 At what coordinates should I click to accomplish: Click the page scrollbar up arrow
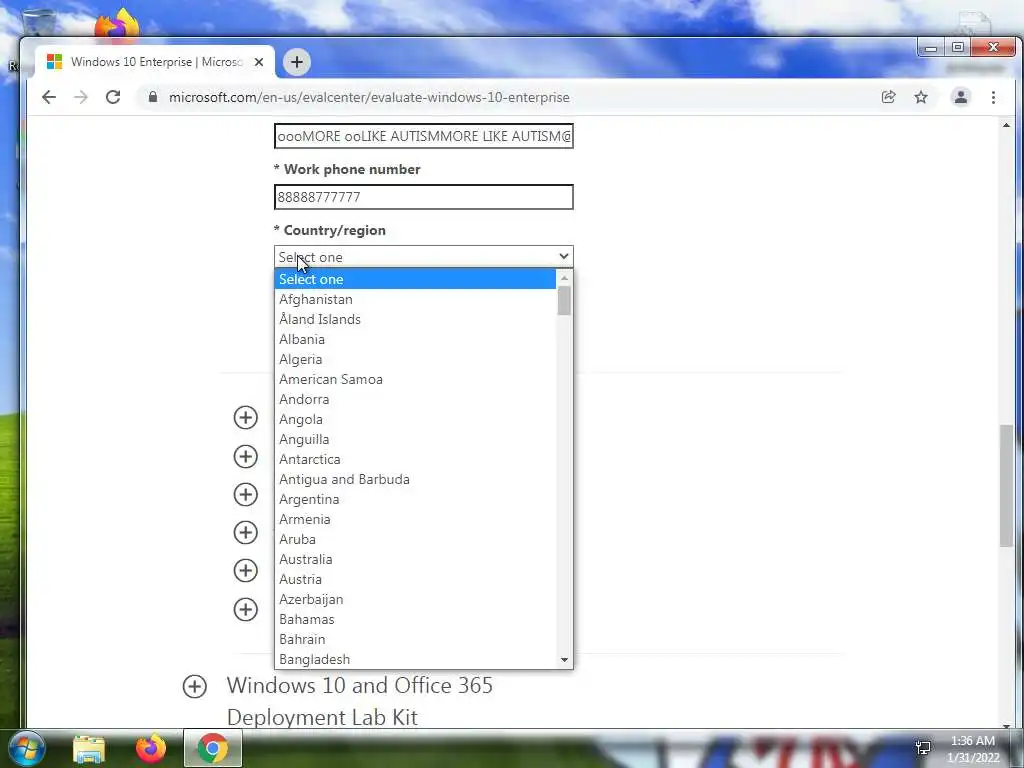pos(1006,125)
